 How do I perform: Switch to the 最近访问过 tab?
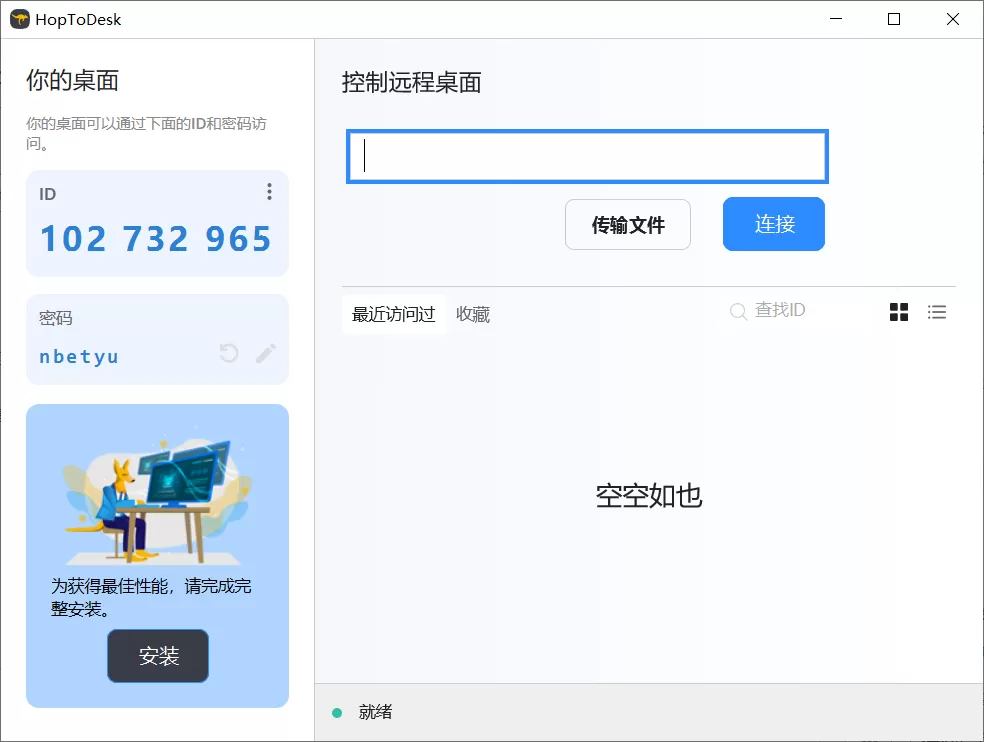click(x=392, y=313)
